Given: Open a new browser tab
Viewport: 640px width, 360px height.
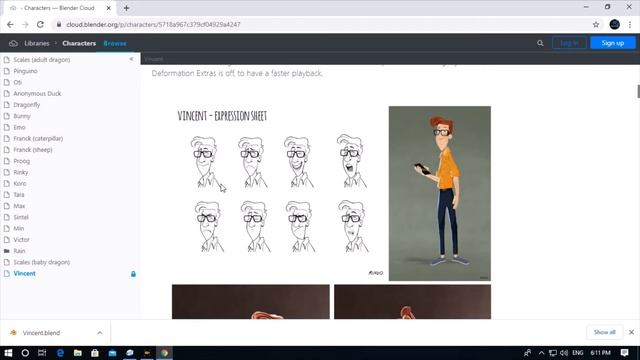Looking at the screenshot, I should point(127,8).
